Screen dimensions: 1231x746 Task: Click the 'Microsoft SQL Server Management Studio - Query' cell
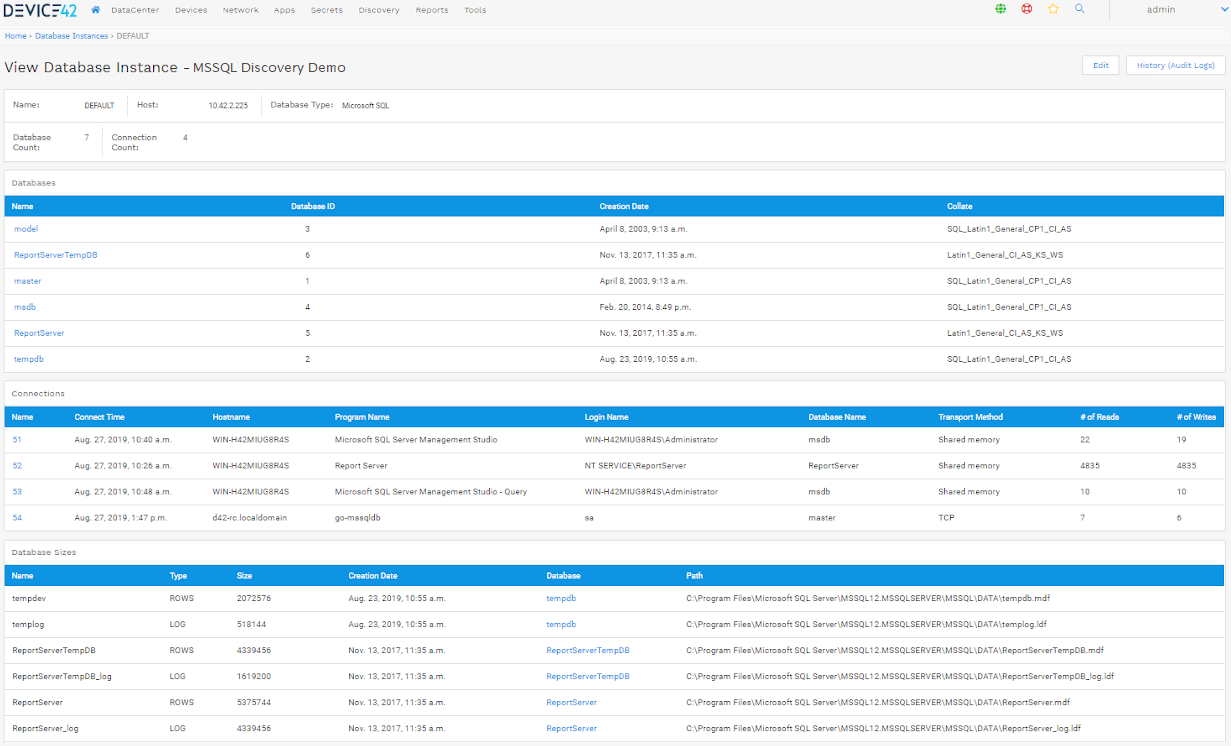coord(431,491)
